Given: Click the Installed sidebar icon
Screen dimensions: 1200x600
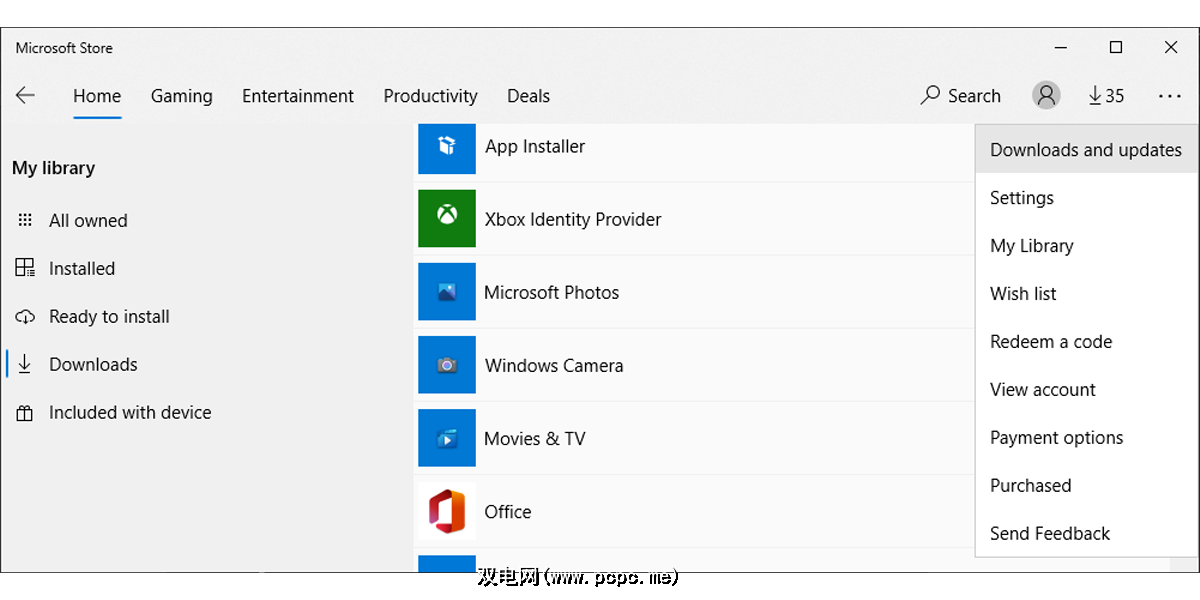Looking at the screenshot, I should point(25,268).
